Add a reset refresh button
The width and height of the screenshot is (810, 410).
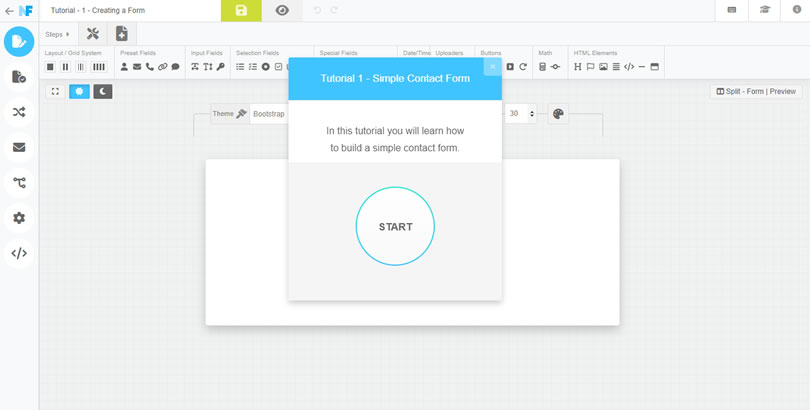[x=523, y=67]
